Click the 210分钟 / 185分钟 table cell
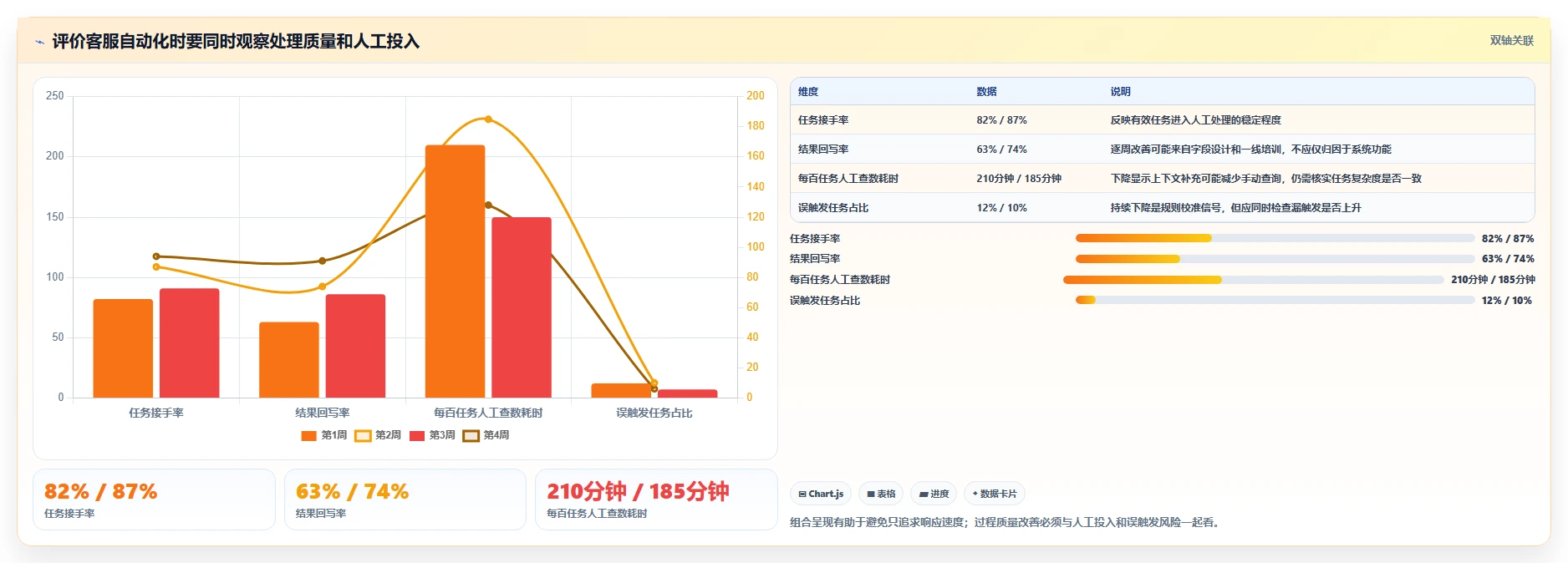The width and height of the screenshot is (1568, 563). pos(1019,179)
